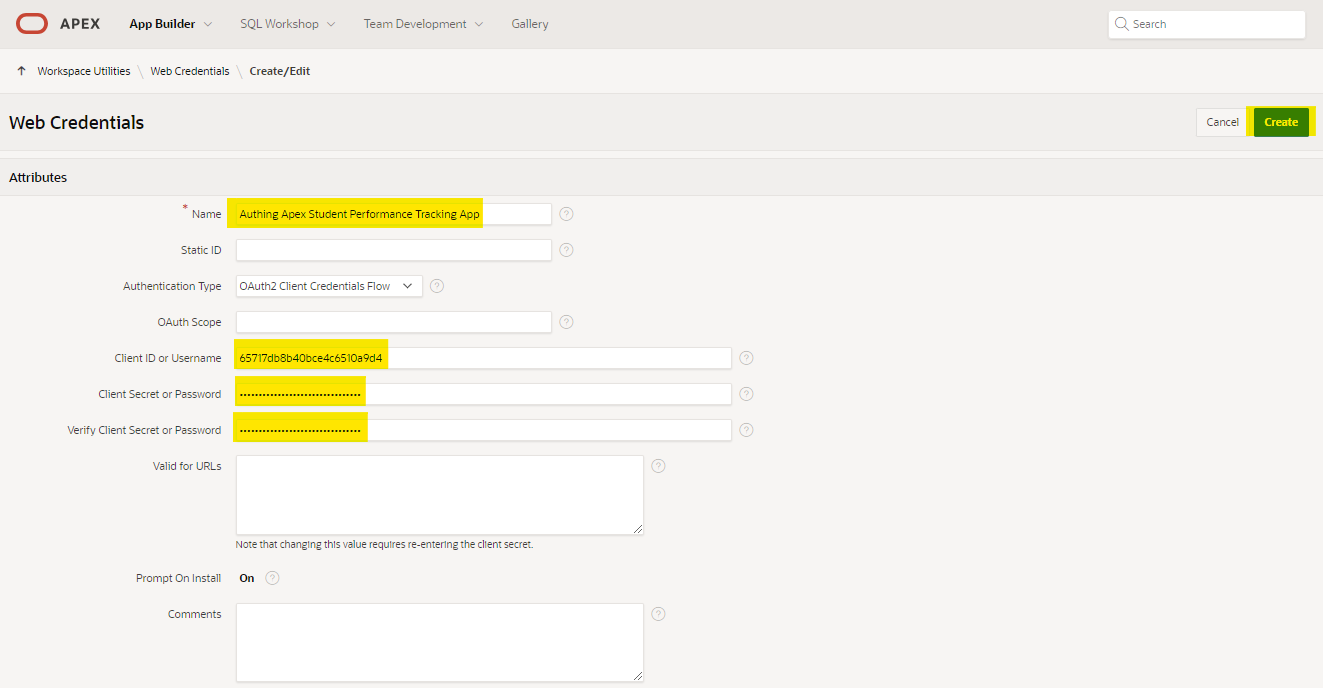1323x688 pixels.
Task: Open help icon beside Static ID field
Action: [x=566, y=250]
